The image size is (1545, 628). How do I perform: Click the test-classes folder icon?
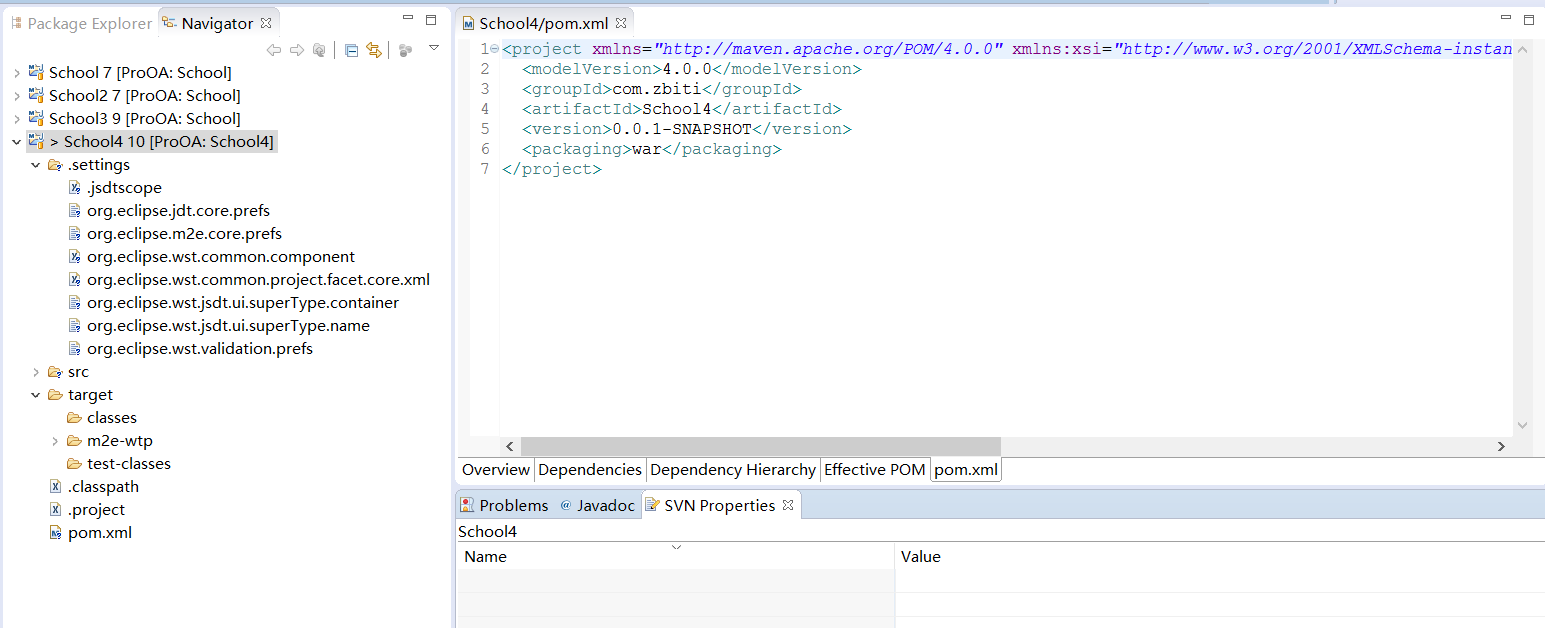(x=74, y=464)
